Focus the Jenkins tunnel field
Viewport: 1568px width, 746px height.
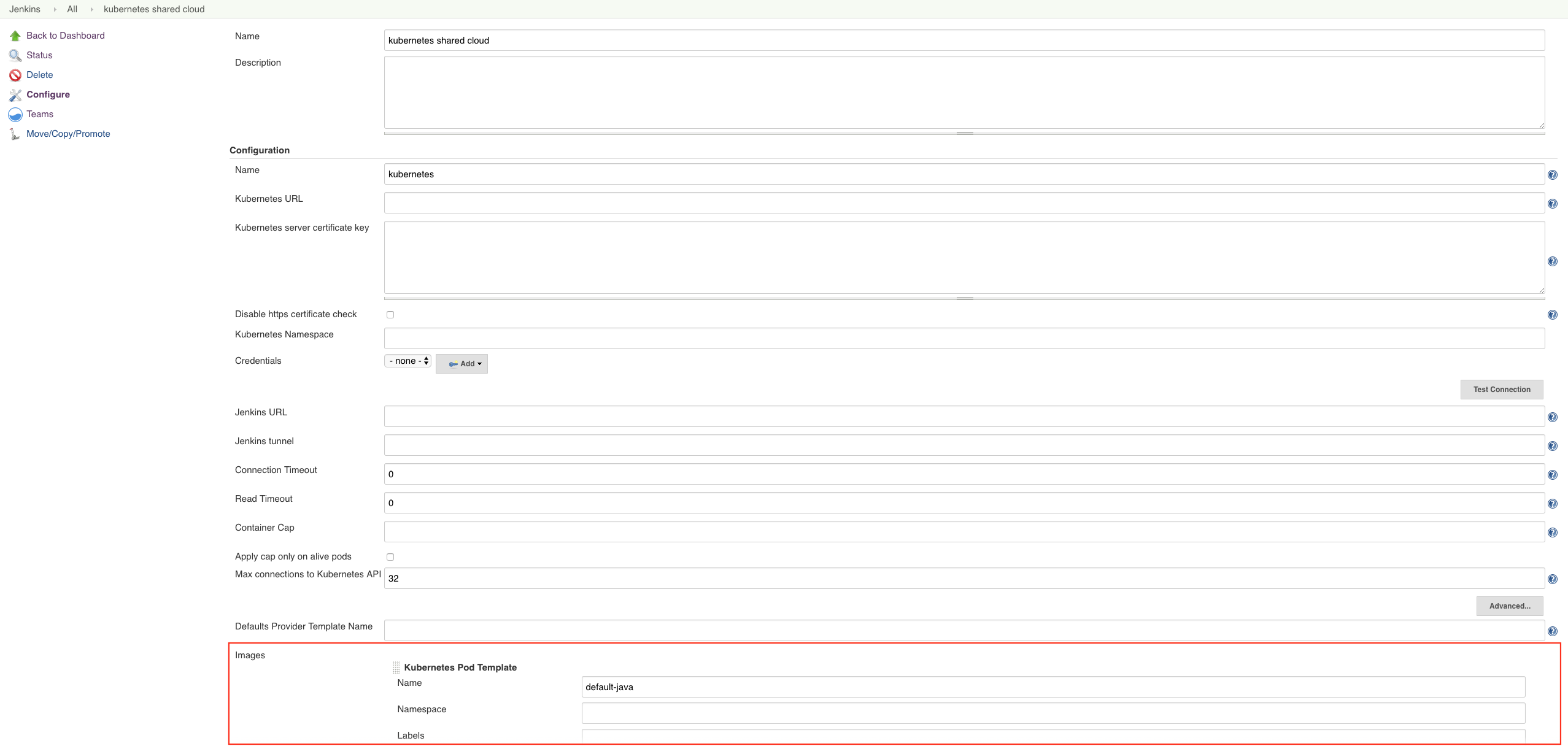point(965,445)
